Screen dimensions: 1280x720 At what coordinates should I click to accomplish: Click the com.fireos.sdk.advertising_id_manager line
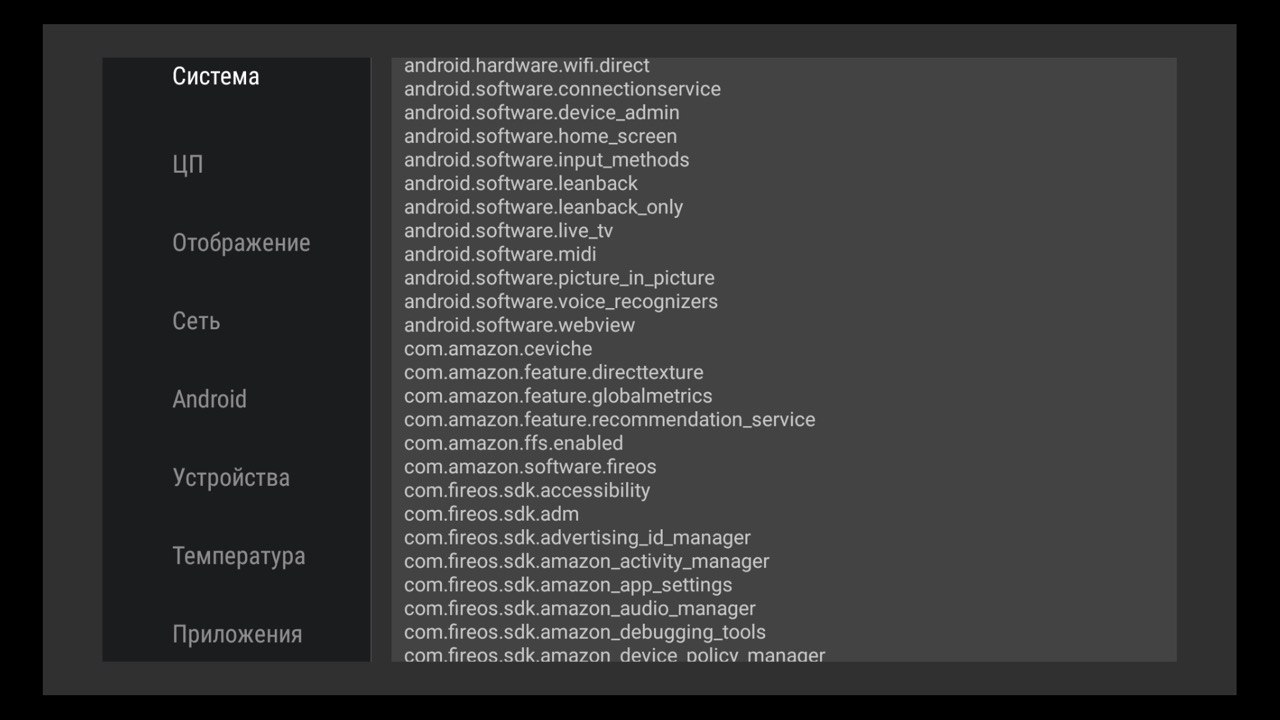(577, 538)
